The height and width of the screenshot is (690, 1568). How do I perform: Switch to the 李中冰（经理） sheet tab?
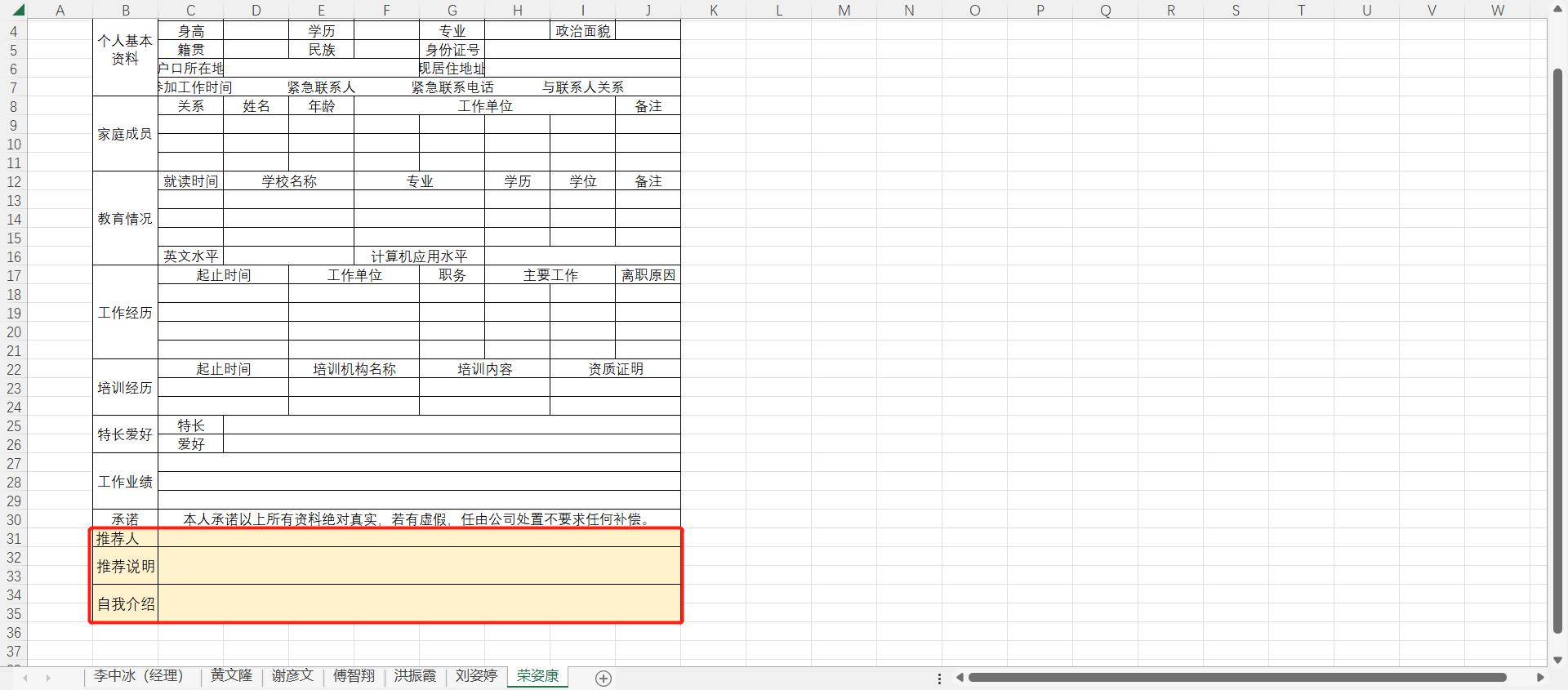point(139,676)
